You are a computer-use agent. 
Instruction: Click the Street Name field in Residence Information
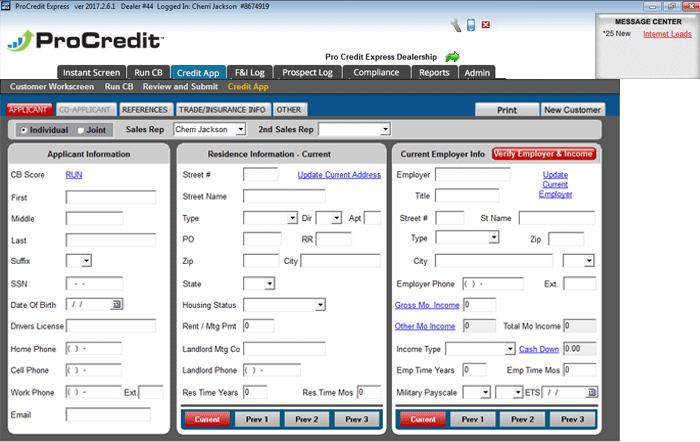point(284,196)
